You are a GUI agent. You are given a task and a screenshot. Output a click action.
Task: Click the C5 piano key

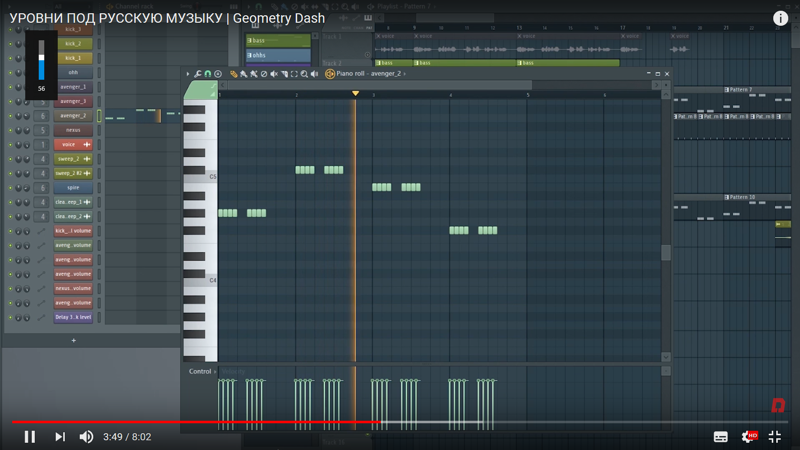point(201,177)
